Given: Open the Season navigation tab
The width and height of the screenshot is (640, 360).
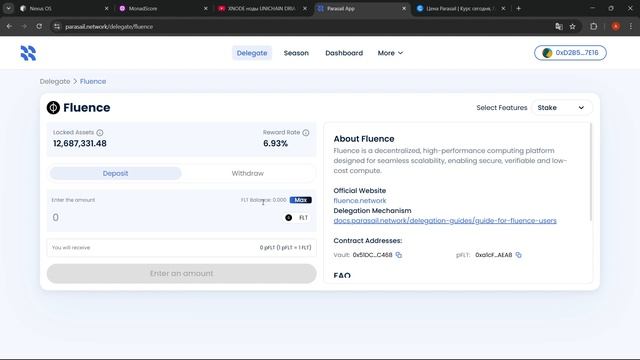Looking at the screenshot, I should [296, 53].
